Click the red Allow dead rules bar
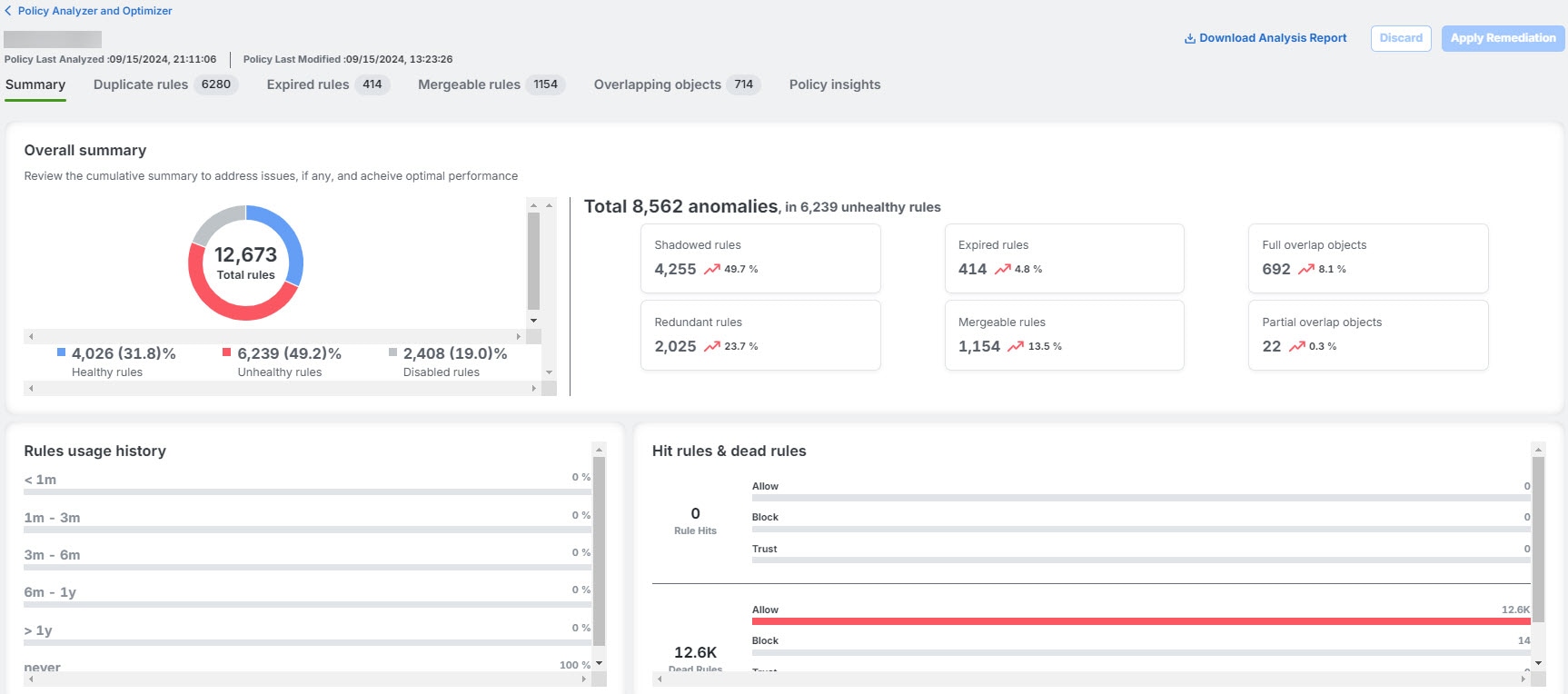The width and height of the screenshot is (1568, 694). [x=1141, y=621]
